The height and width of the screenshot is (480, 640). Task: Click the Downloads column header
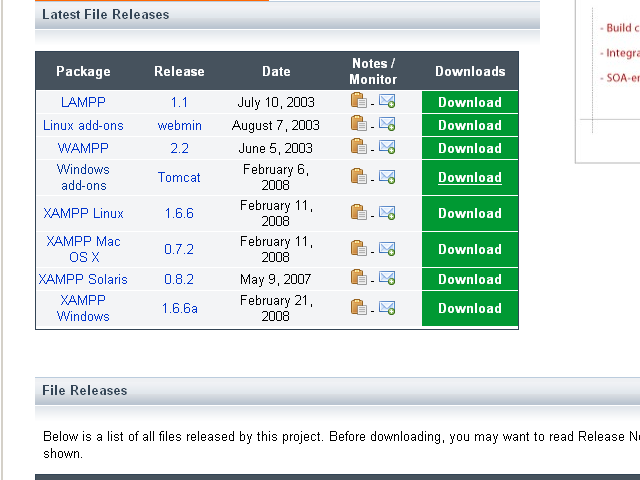click(x=470, y=71)
